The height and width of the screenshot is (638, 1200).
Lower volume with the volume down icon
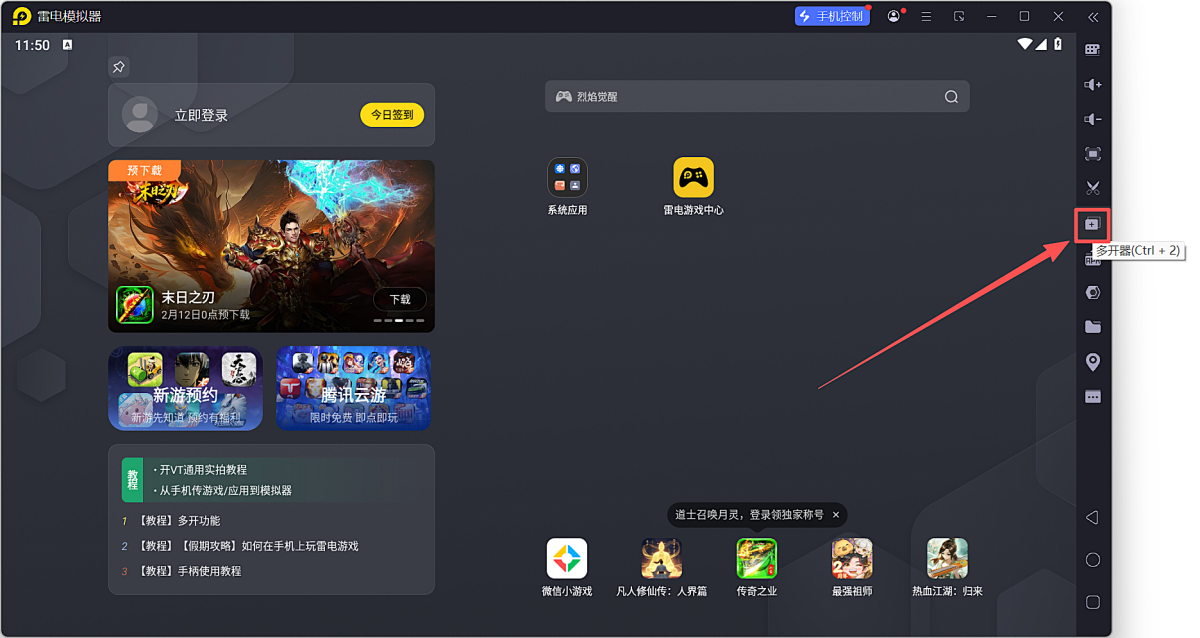point(1093,120)
